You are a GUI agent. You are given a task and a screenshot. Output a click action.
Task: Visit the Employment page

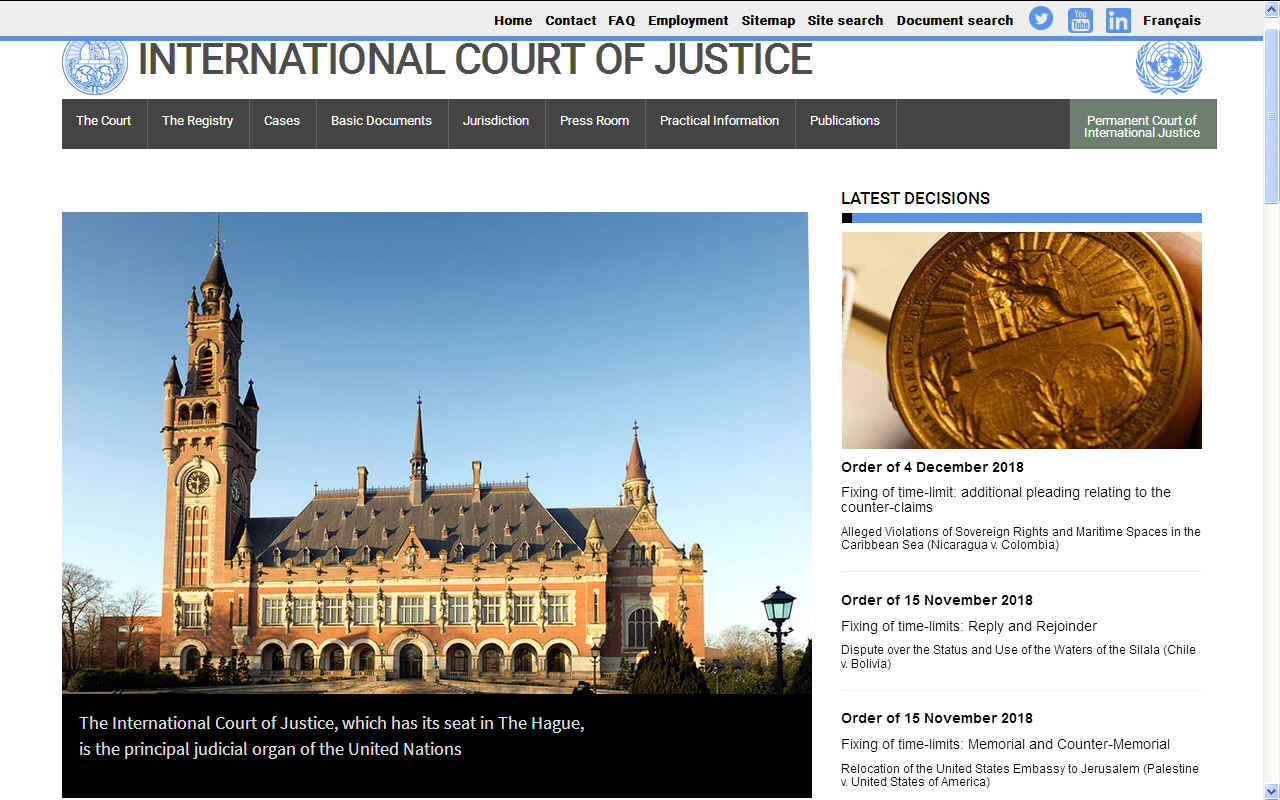(x=688, y=20)
